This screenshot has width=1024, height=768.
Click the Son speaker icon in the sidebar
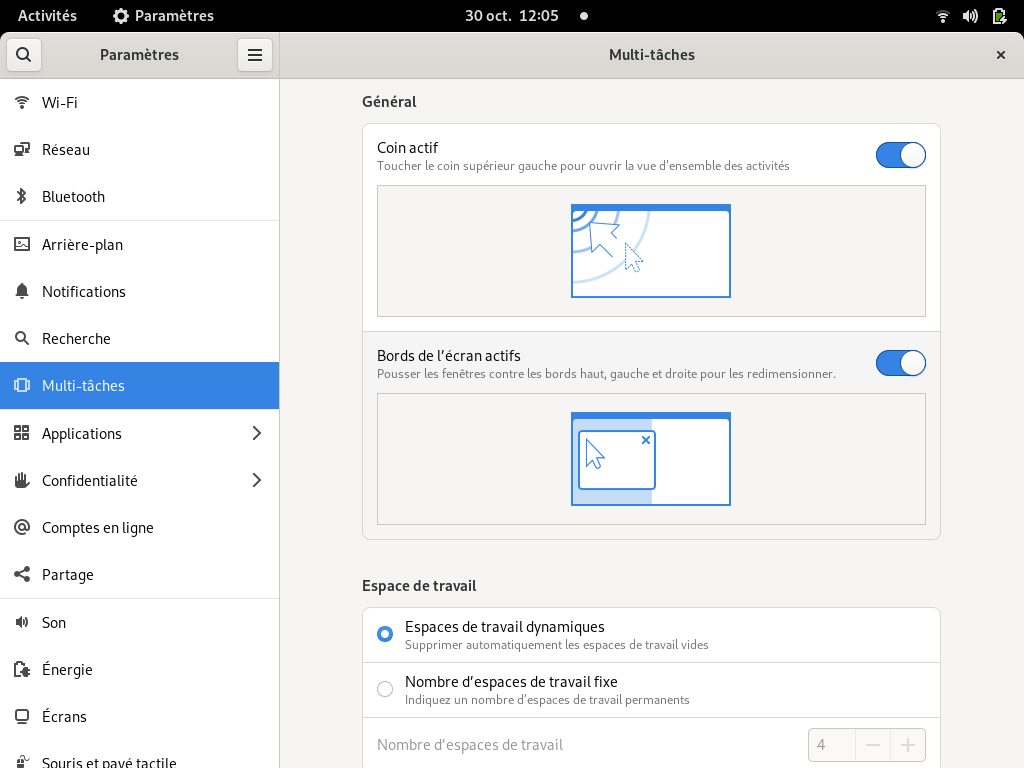pyautogui.click(x=22, y=622)
